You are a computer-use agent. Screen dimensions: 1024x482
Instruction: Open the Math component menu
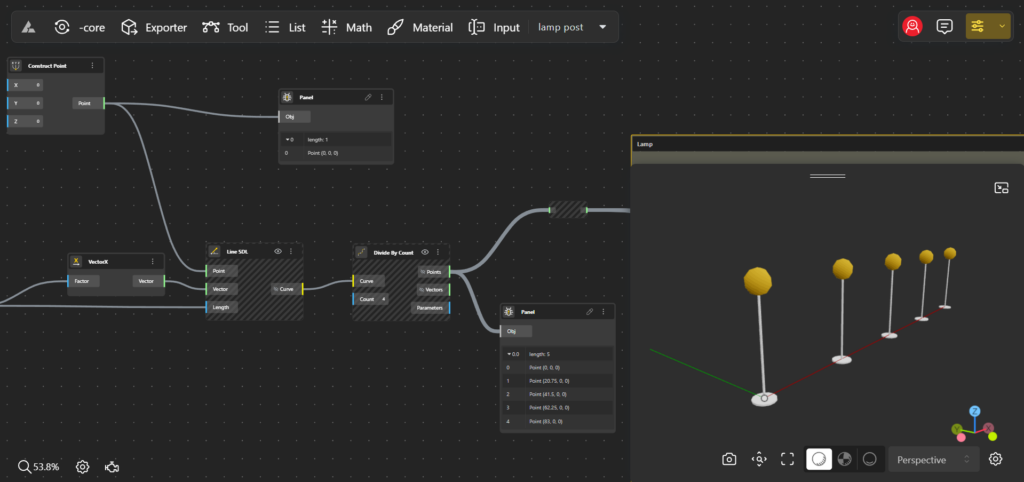tap(346, 27)
